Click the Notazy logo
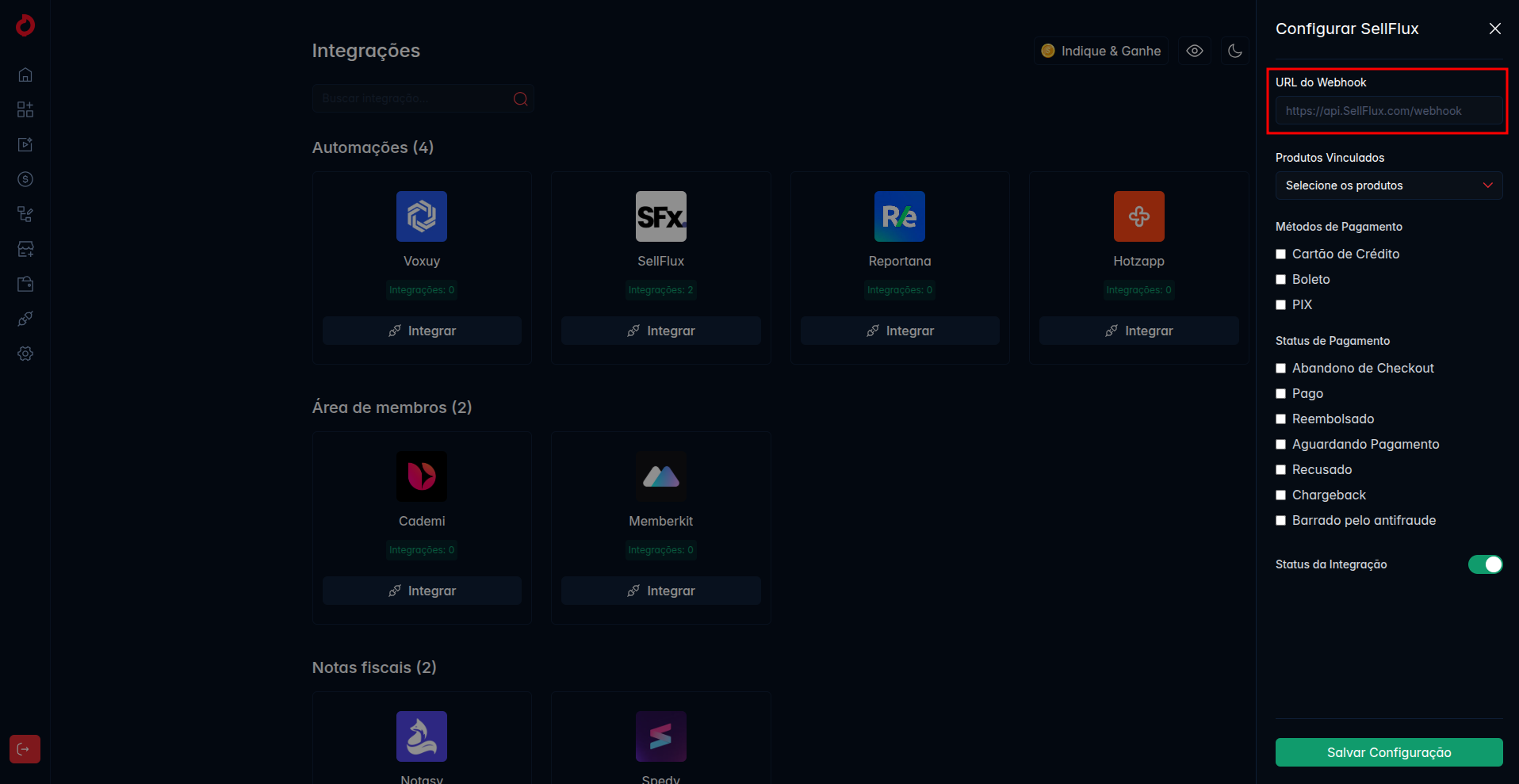Screen dimensions: 1519x784 click(x=422, y=736)
